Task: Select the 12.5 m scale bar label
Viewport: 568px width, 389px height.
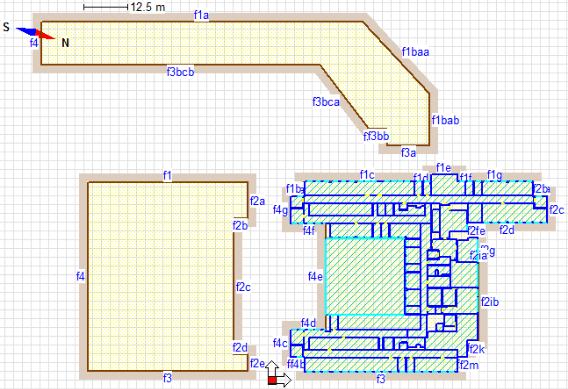Action: tap(147, 7)
